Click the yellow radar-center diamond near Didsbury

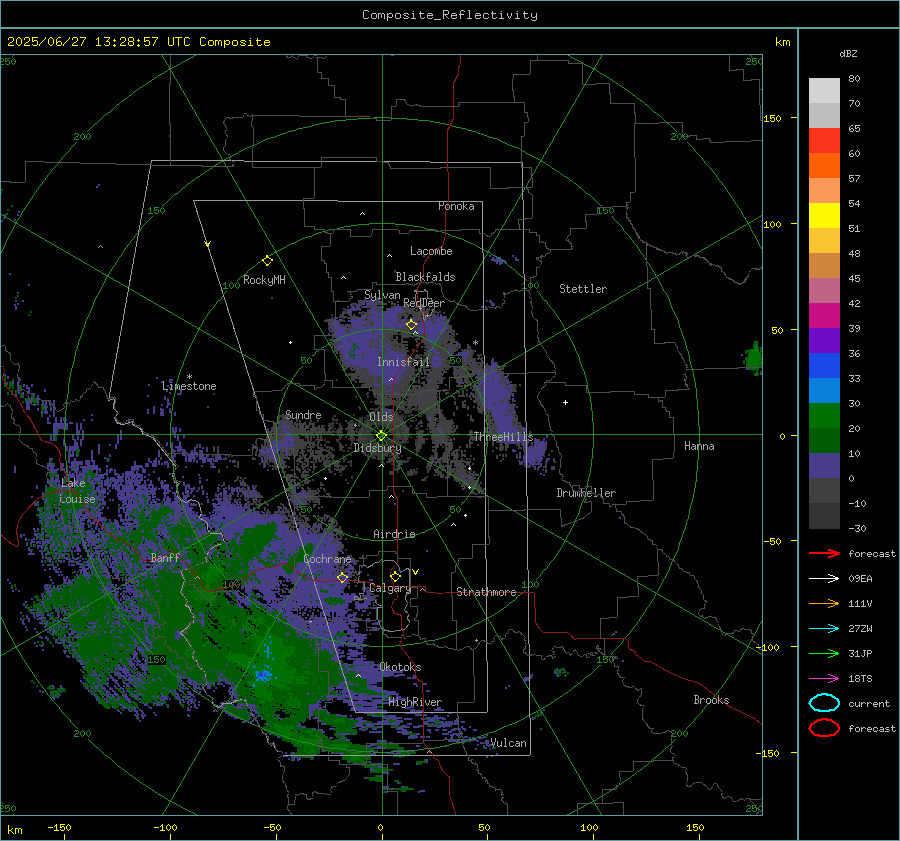pos(381,436)
